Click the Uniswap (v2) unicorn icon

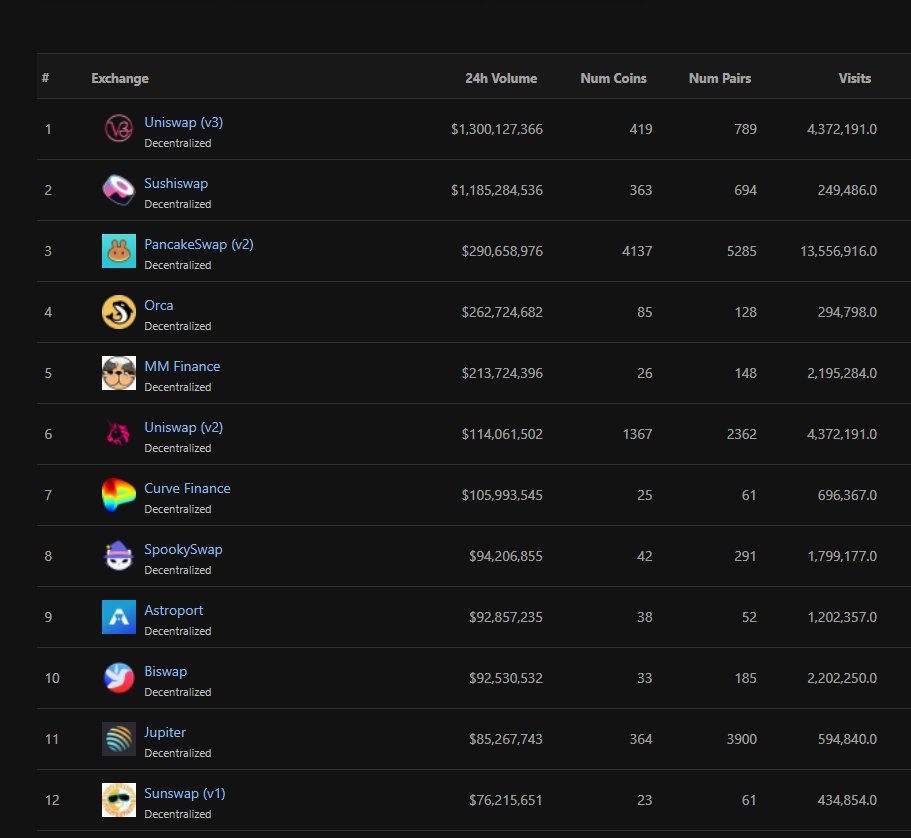tap(119, 434)
